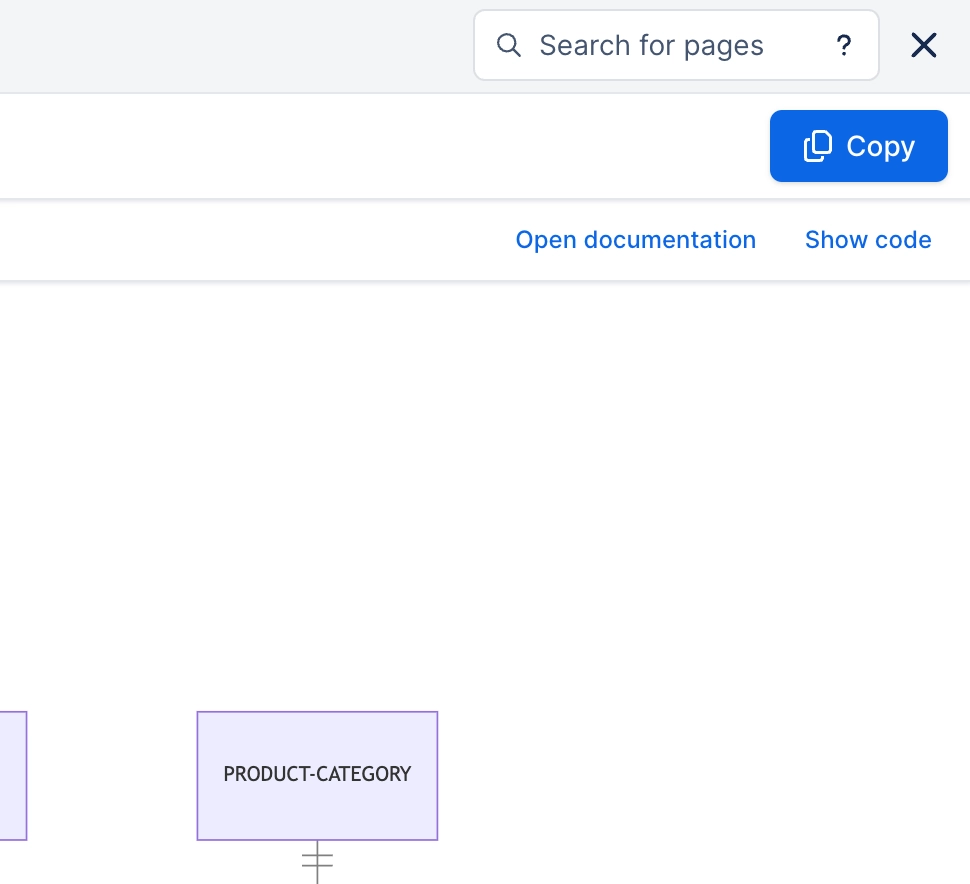The height and width of the screenshot is (884, 970).
Task: Click the partially visible entity on the left edge
Action: (12, 776)
